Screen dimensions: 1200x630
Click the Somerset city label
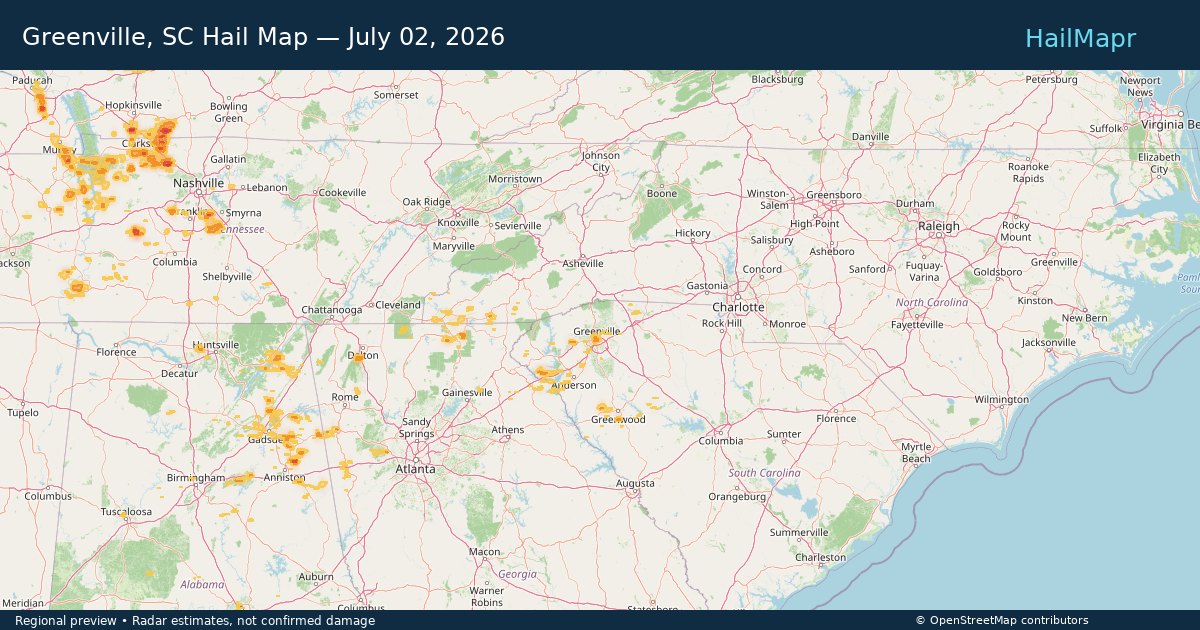click(x=396, y=96)
